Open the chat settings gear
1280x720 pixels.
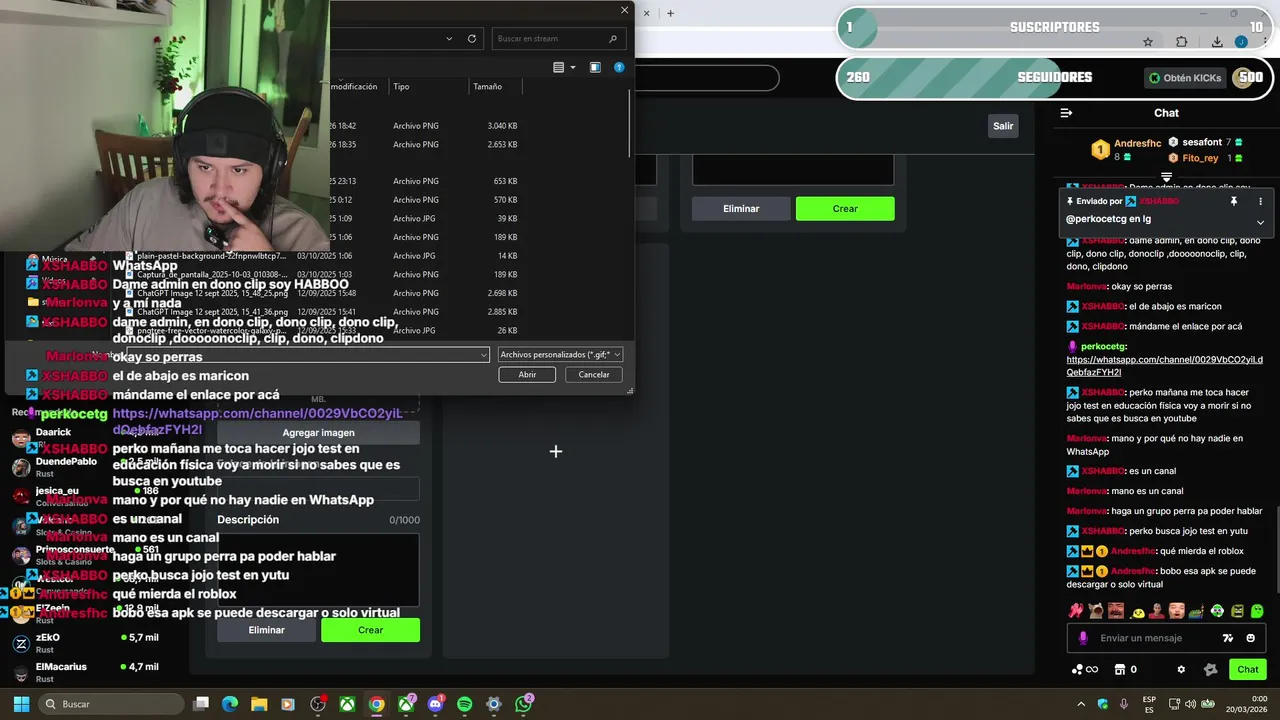coord(1181,669)
